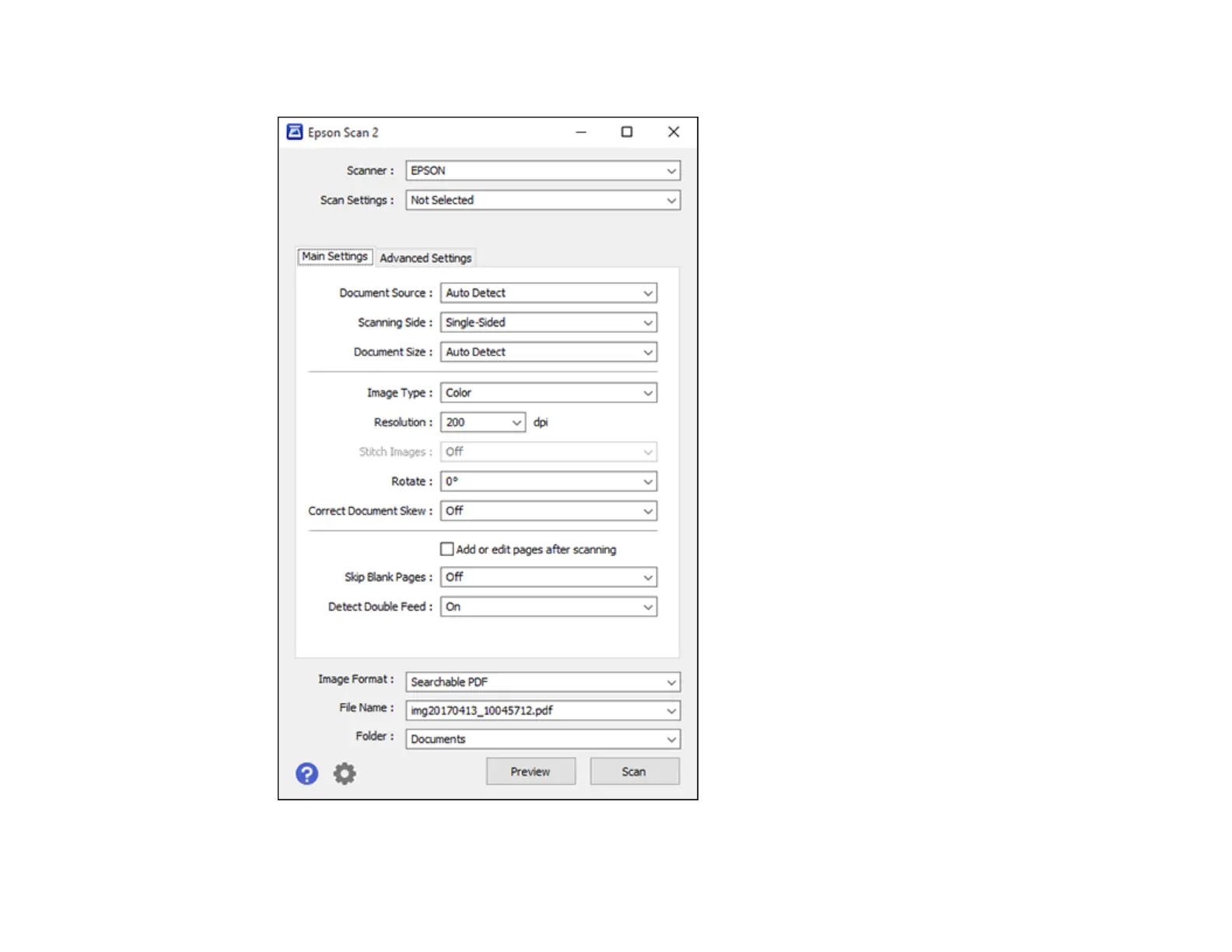Maximize the Epson Scan 2 window
The width and height of the screenshot is (1232, 952).
click(627, 132)
